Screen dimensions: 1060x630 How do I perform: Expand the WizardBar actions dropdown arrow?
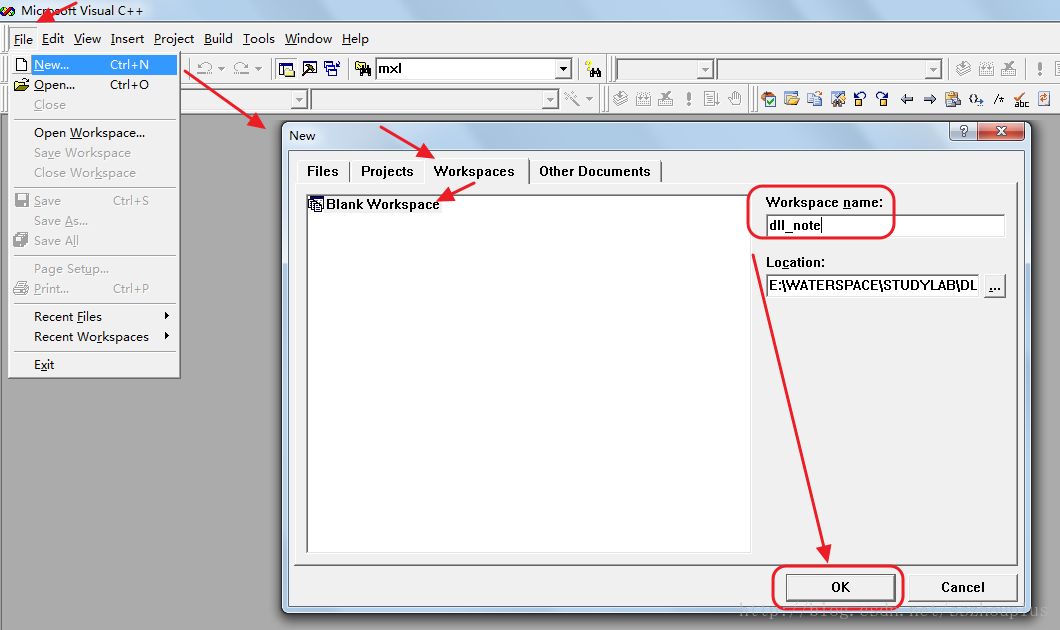coord(589,99)
